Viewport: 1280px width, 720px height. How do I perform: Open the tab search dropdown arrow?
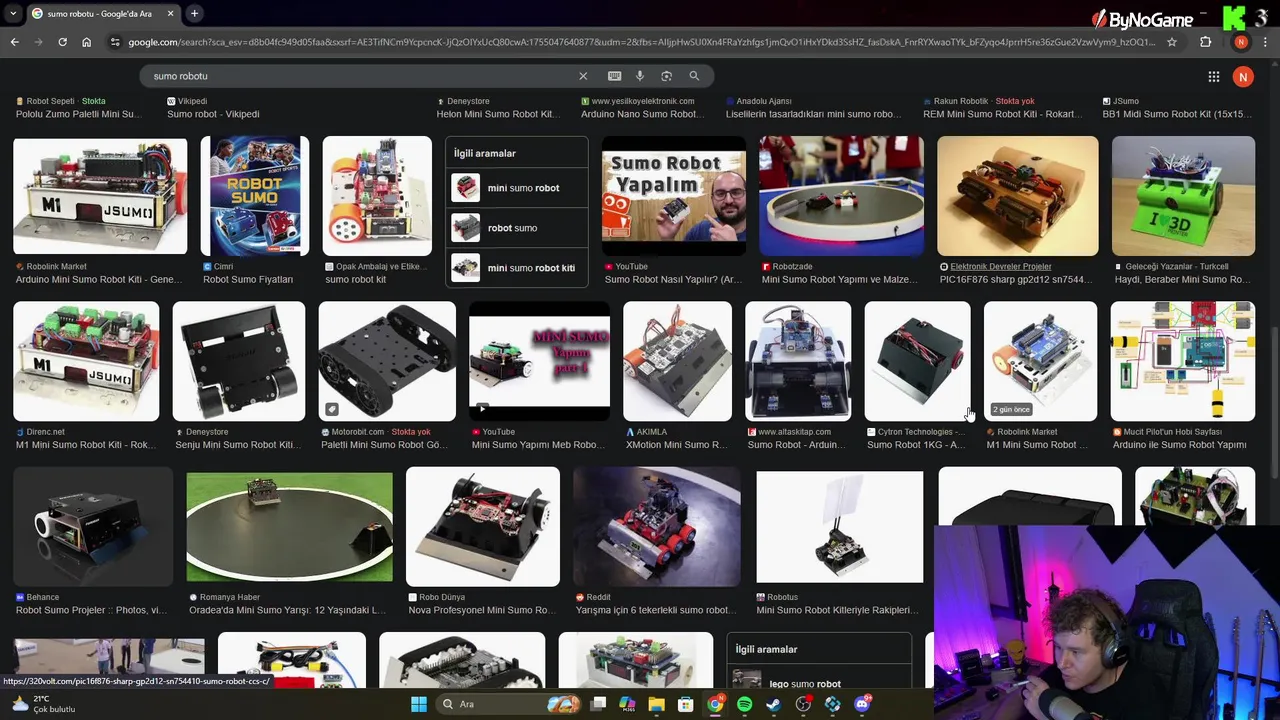point(11,13)
